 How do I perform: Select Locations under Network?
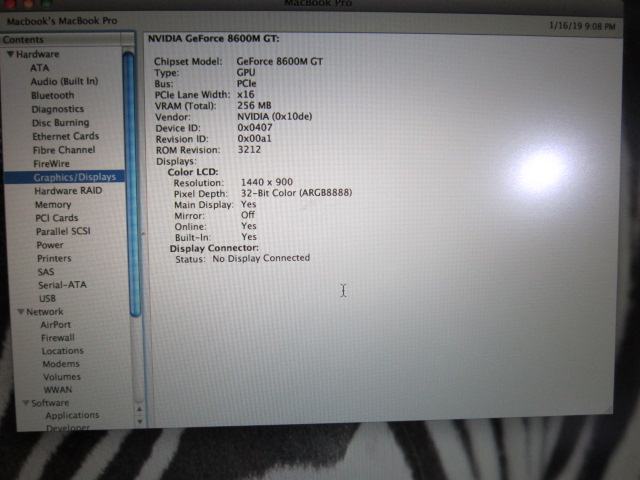point(62,351)
